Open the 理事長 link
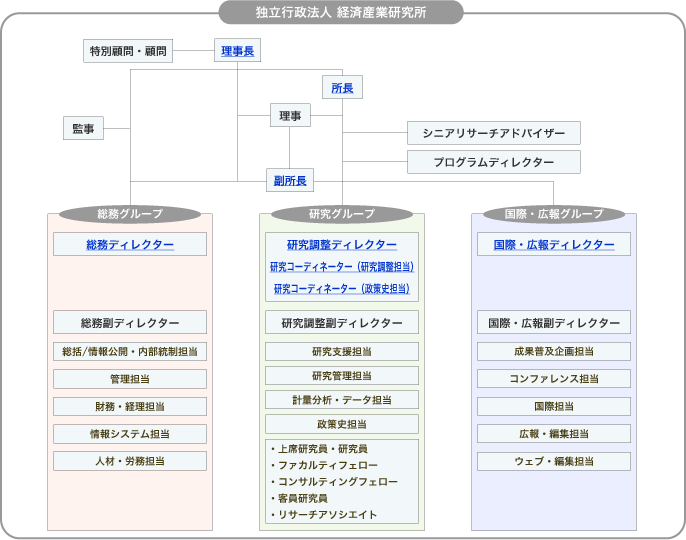This screenshot has width=686, height=540. (x=238, y=51)
